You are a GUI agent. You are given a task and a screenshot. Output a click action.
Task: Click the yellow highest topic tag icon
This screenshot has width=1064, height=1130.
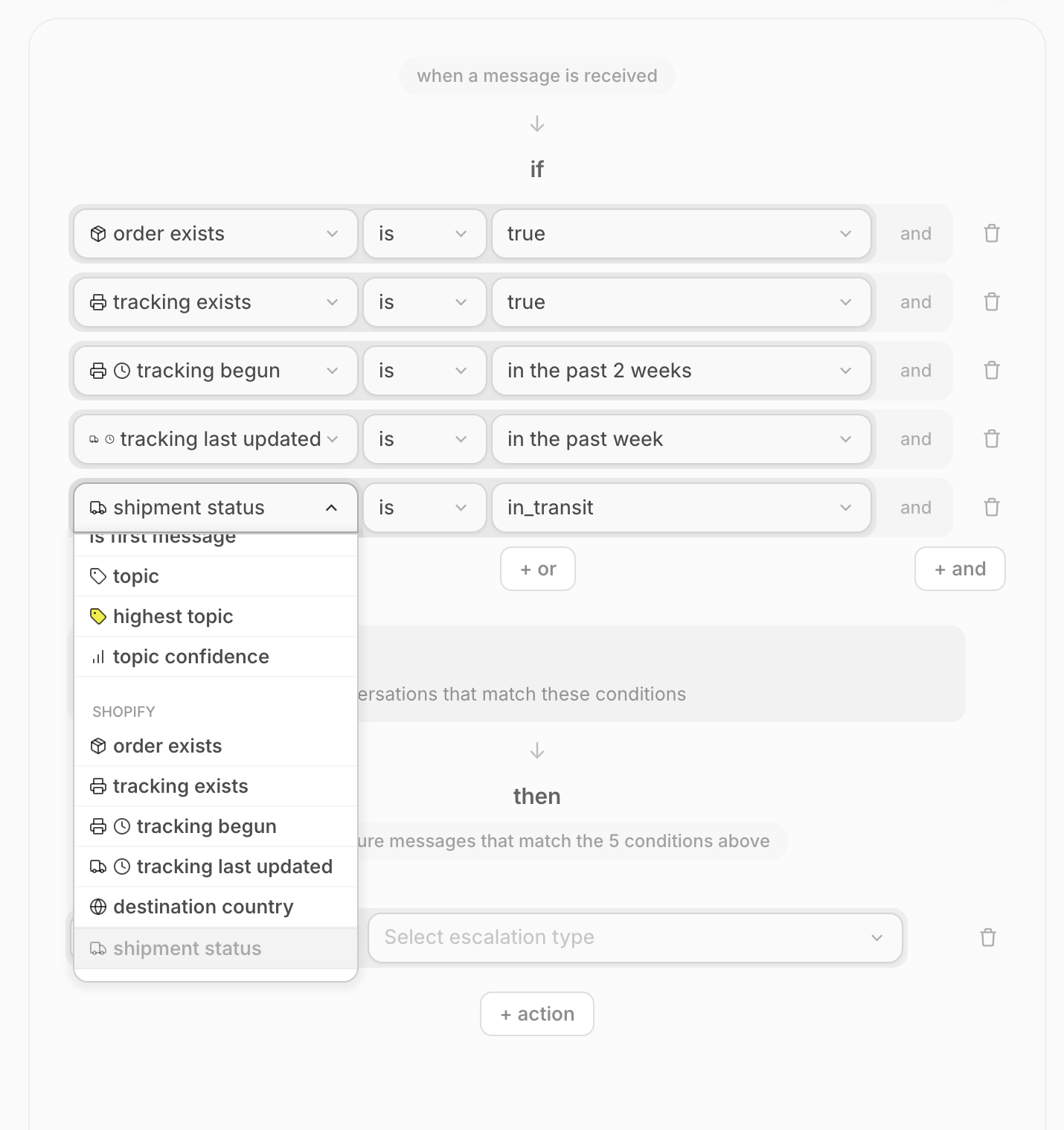[x=98, y=616]
